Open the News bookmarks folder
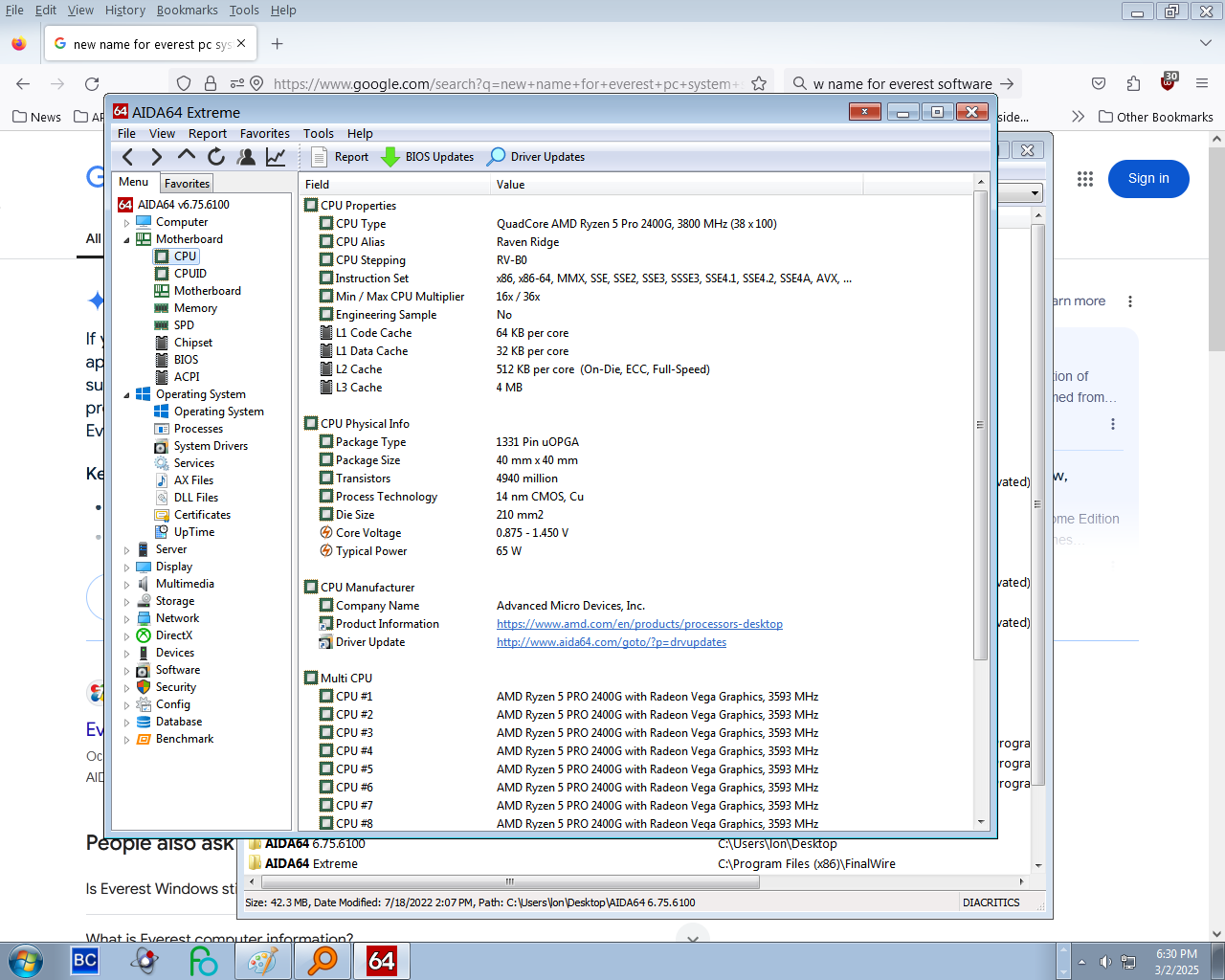Image resolution: width=1225 pixels, height=980 pixels. tap(36, 117)
